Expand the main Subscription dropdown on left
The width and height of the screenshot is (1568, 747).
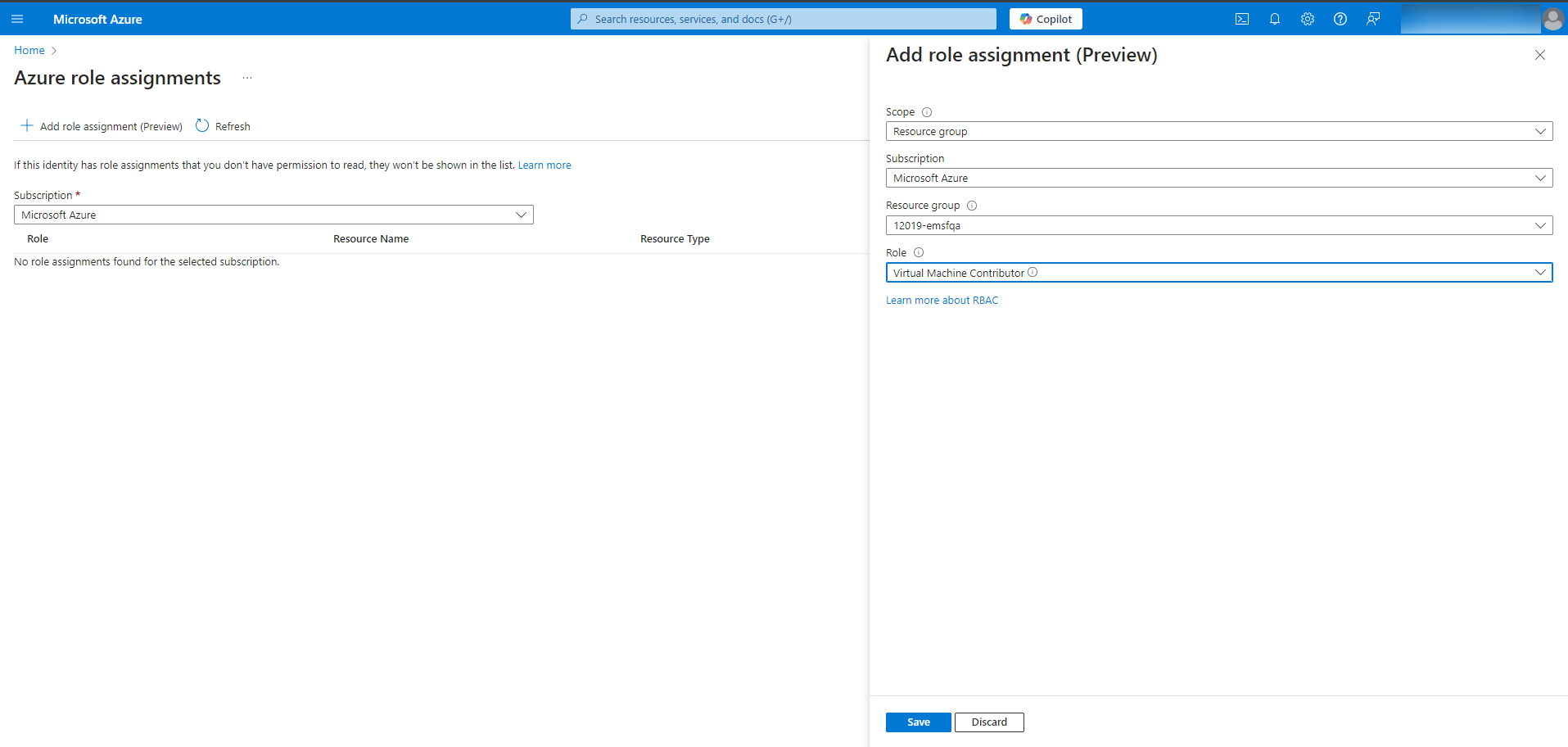tap(273, 215)
